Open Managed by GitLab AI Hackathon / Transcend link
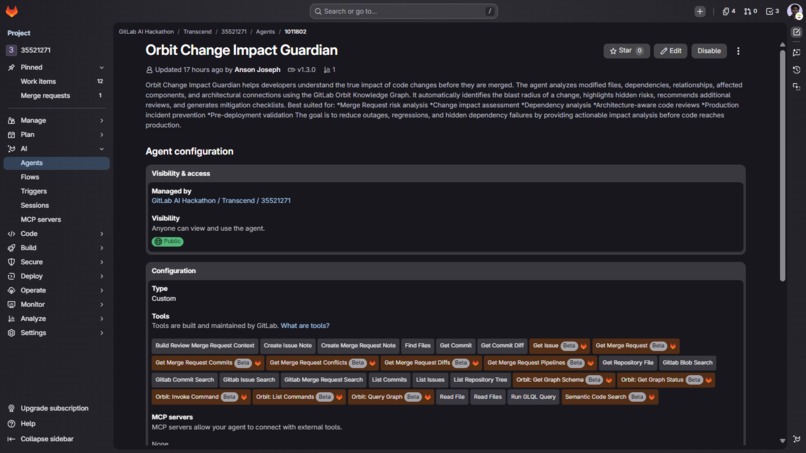Screen dimensions: 806x453 221,201
